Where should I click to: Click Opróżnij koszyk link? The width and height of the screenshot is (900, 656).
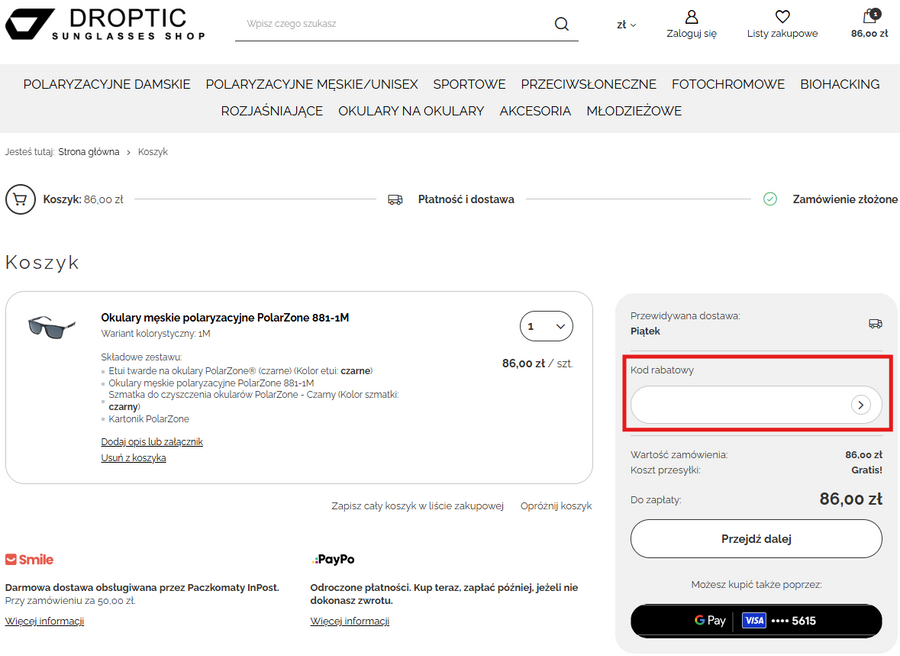556,506
